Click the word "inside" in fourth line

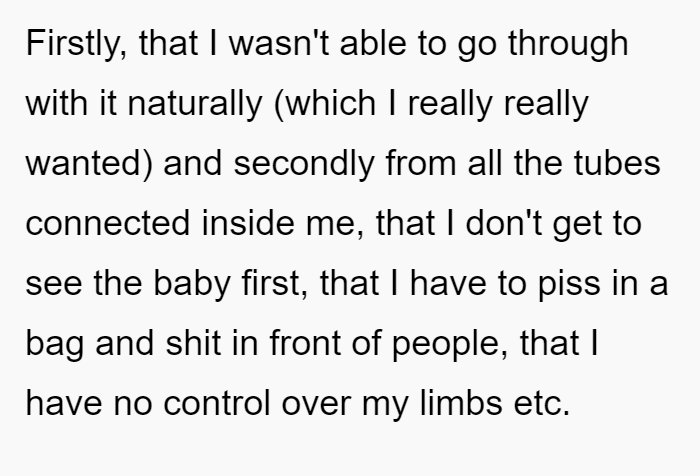[248, 223]
